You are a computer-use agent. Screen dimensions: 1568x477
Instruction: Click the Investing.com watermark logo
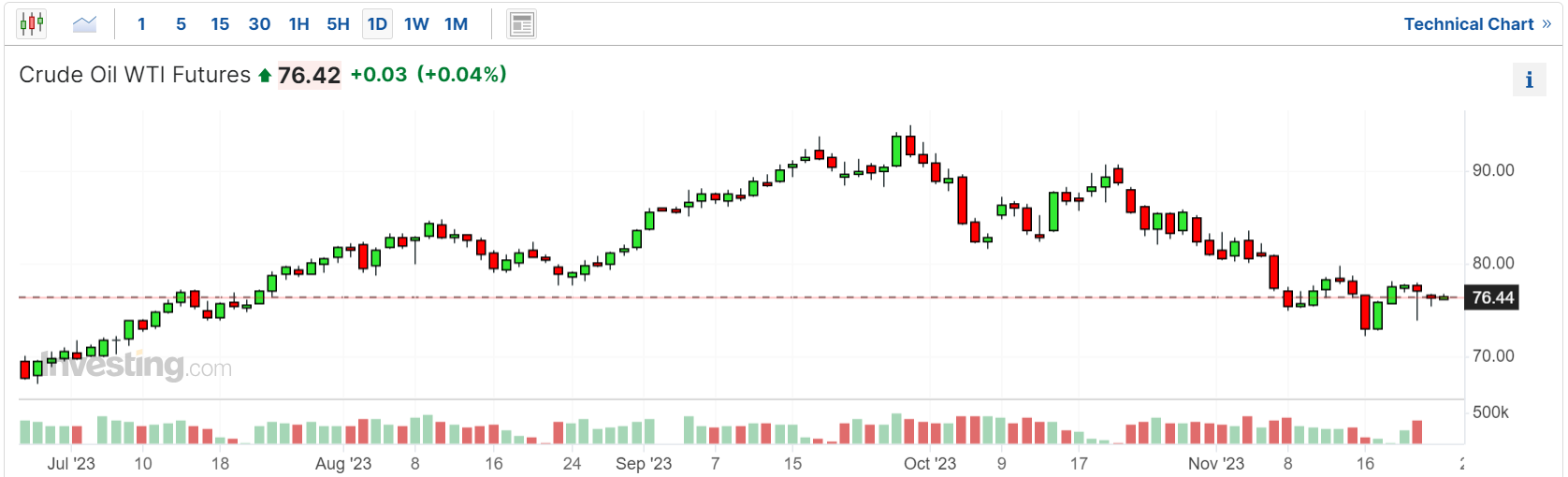click(133, 365)
